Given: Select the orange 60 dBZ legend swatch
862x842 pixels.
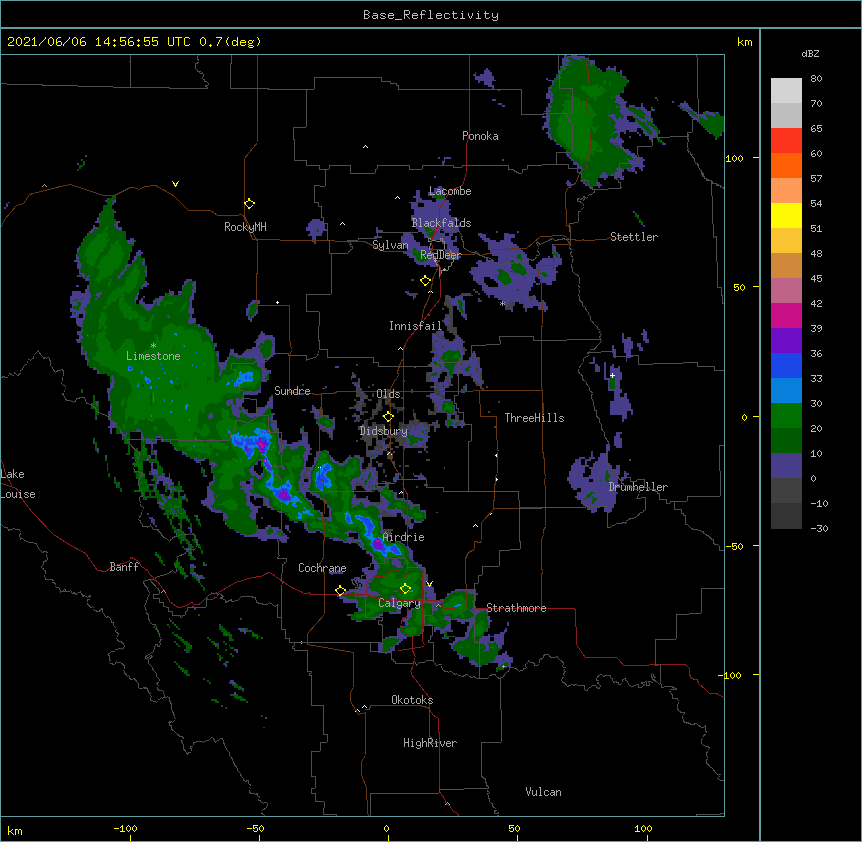Looking at the screenshot, I should [786, 165].
